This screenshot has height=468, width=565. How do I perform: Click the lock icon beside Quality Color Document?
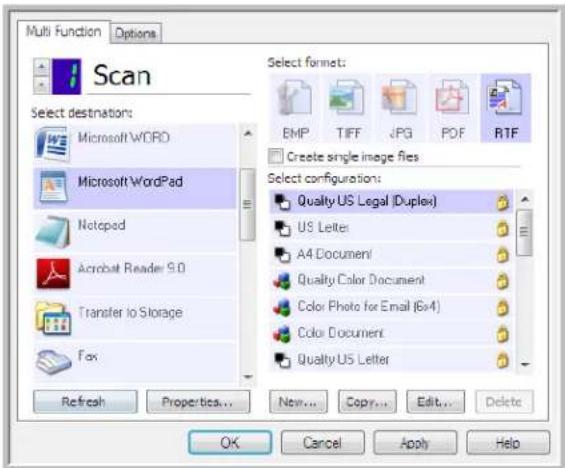click(503, 281)
